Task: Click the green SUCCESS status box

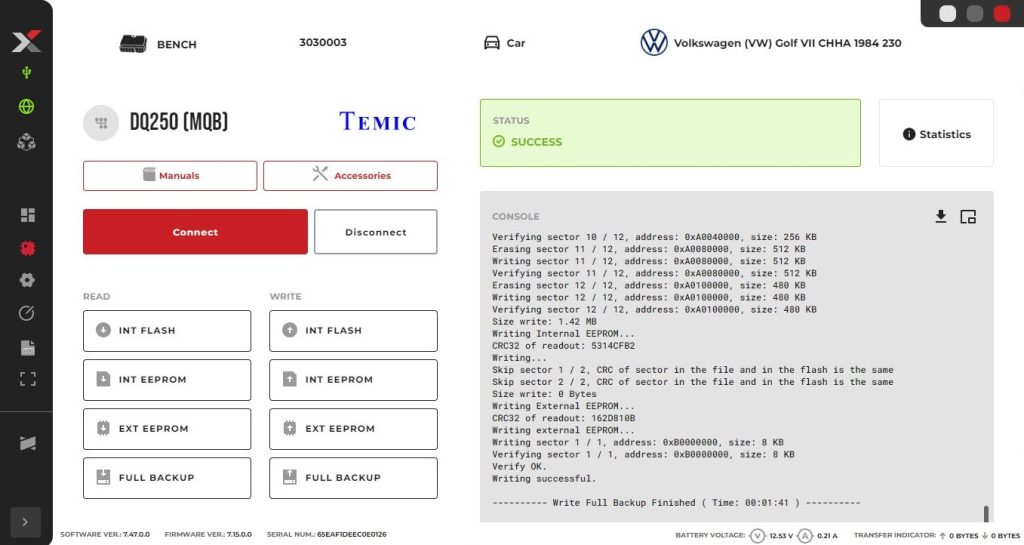Action: point(670,133)
